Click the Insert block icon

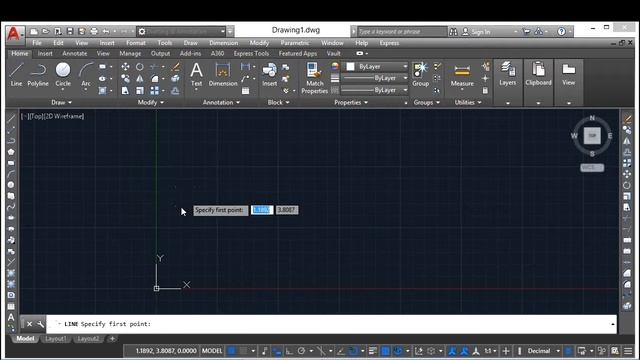point(269,74)
